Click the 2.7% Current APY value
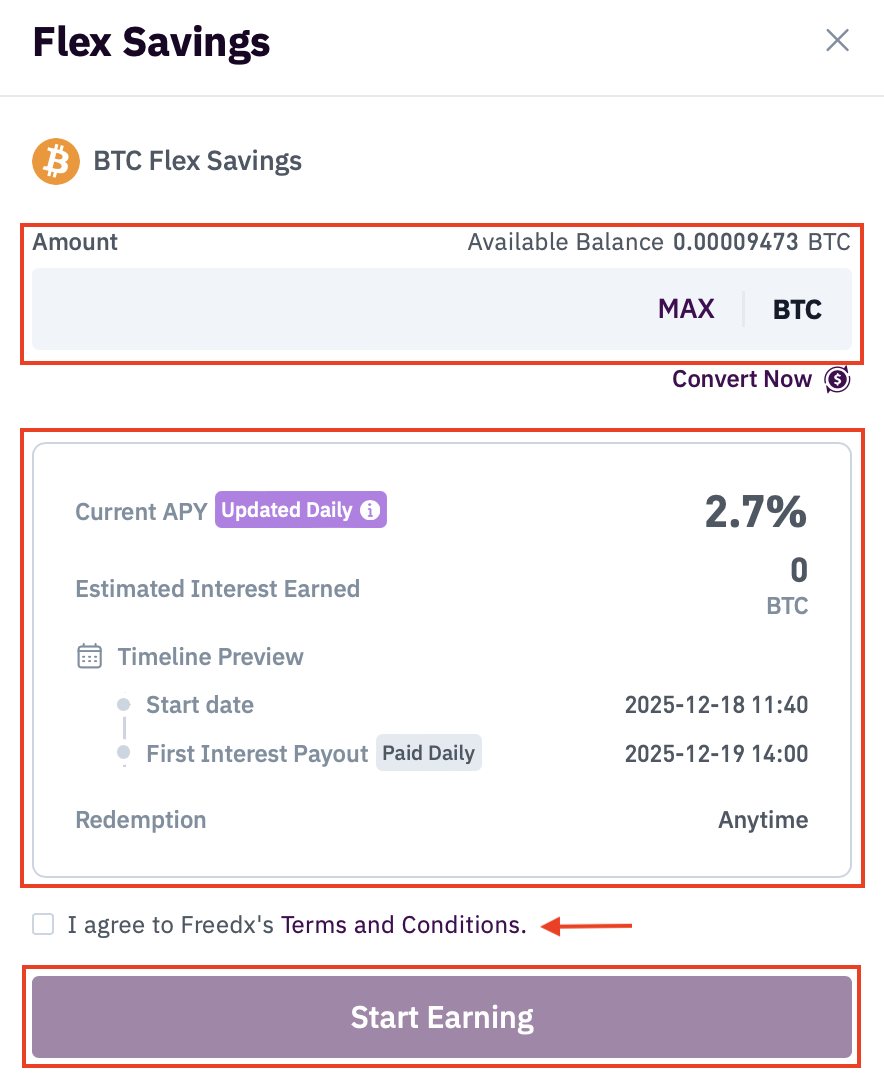 755,512
